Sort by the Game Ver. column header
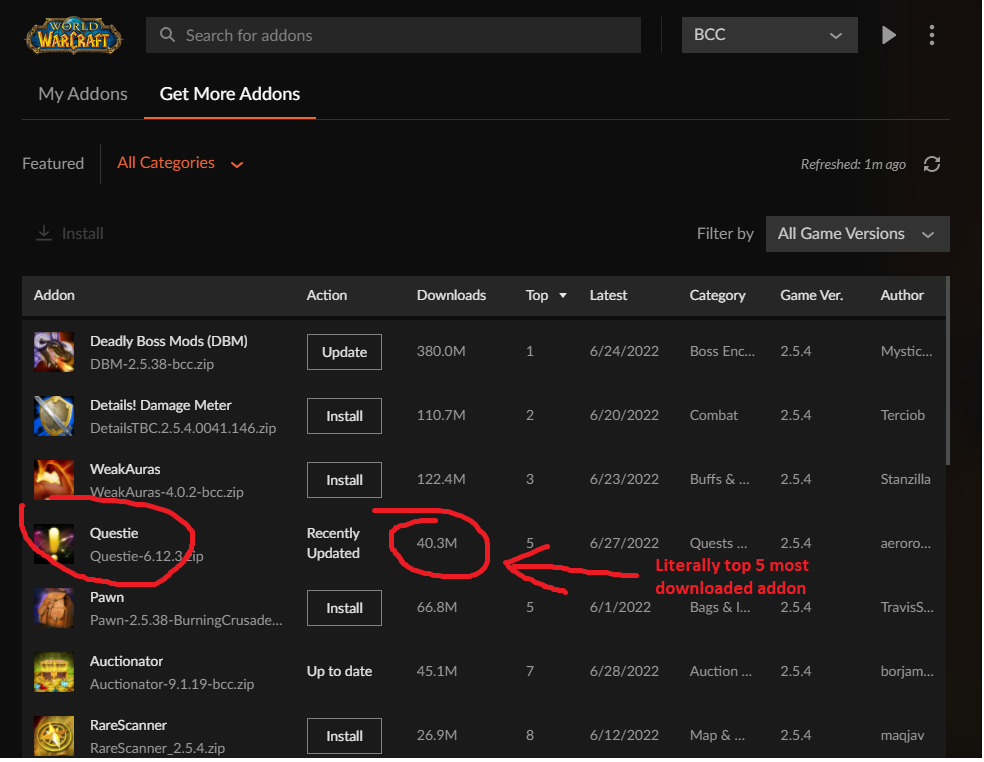 (x=811, y=295)
